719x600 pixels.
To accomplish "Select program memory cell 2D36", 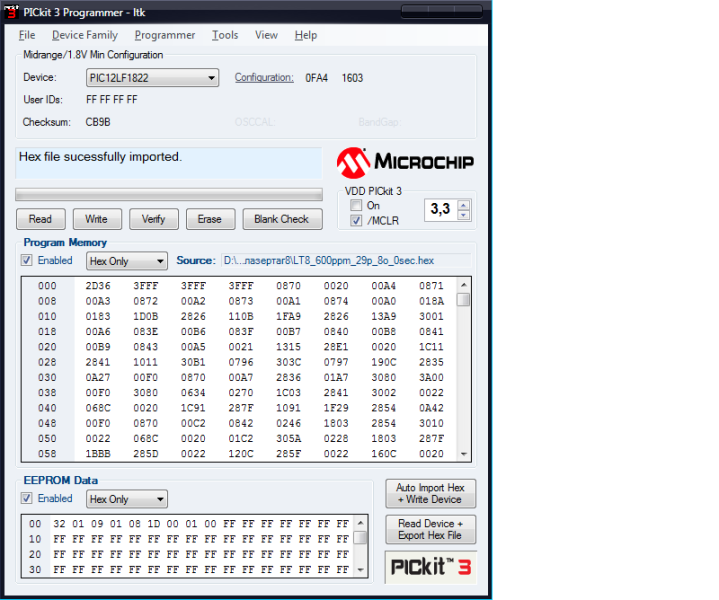I will coord(98,286).
